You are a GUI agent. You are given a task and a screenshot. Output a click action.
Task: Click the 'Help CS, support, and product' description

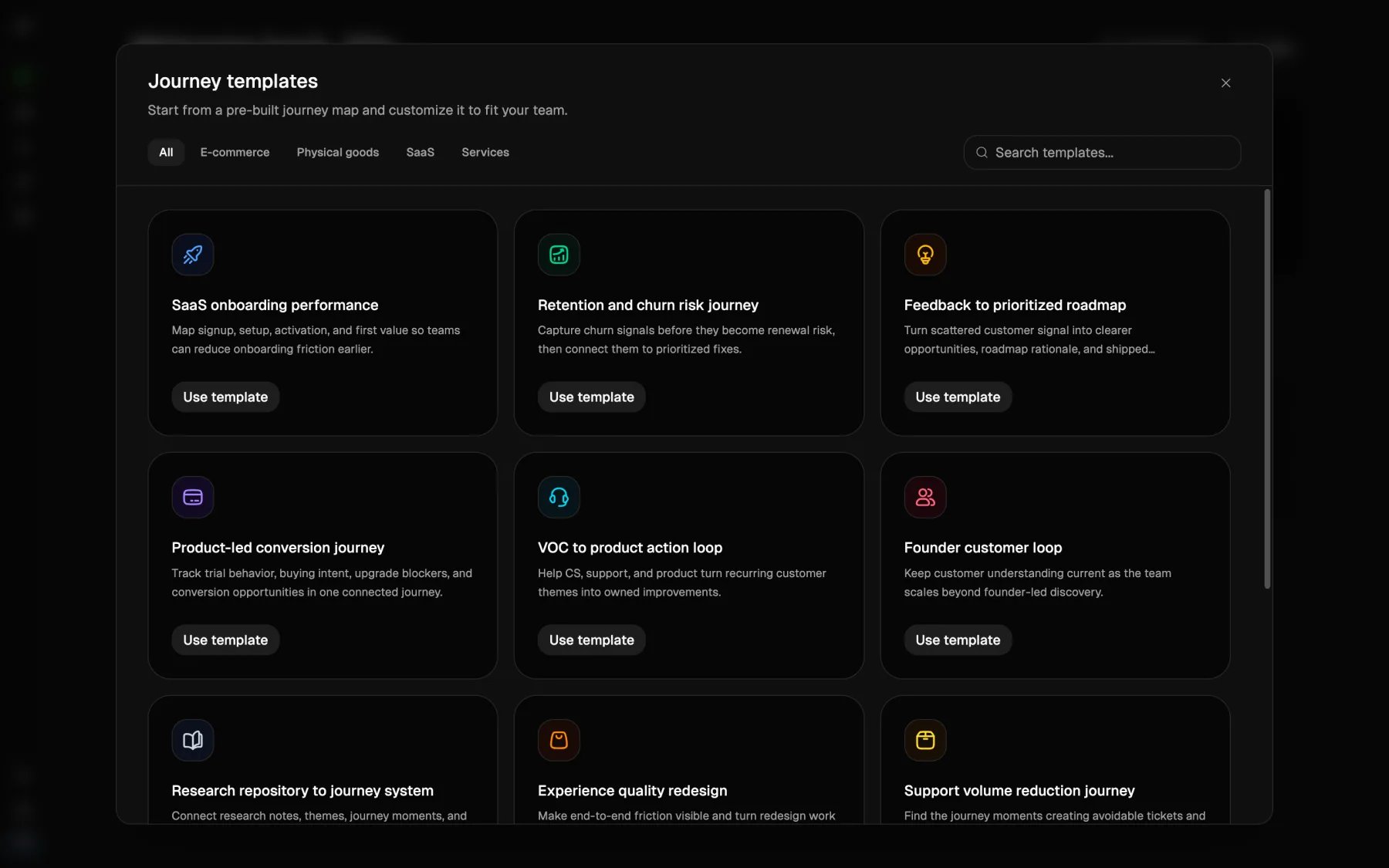pyautogui.click(x=682, y=583)
